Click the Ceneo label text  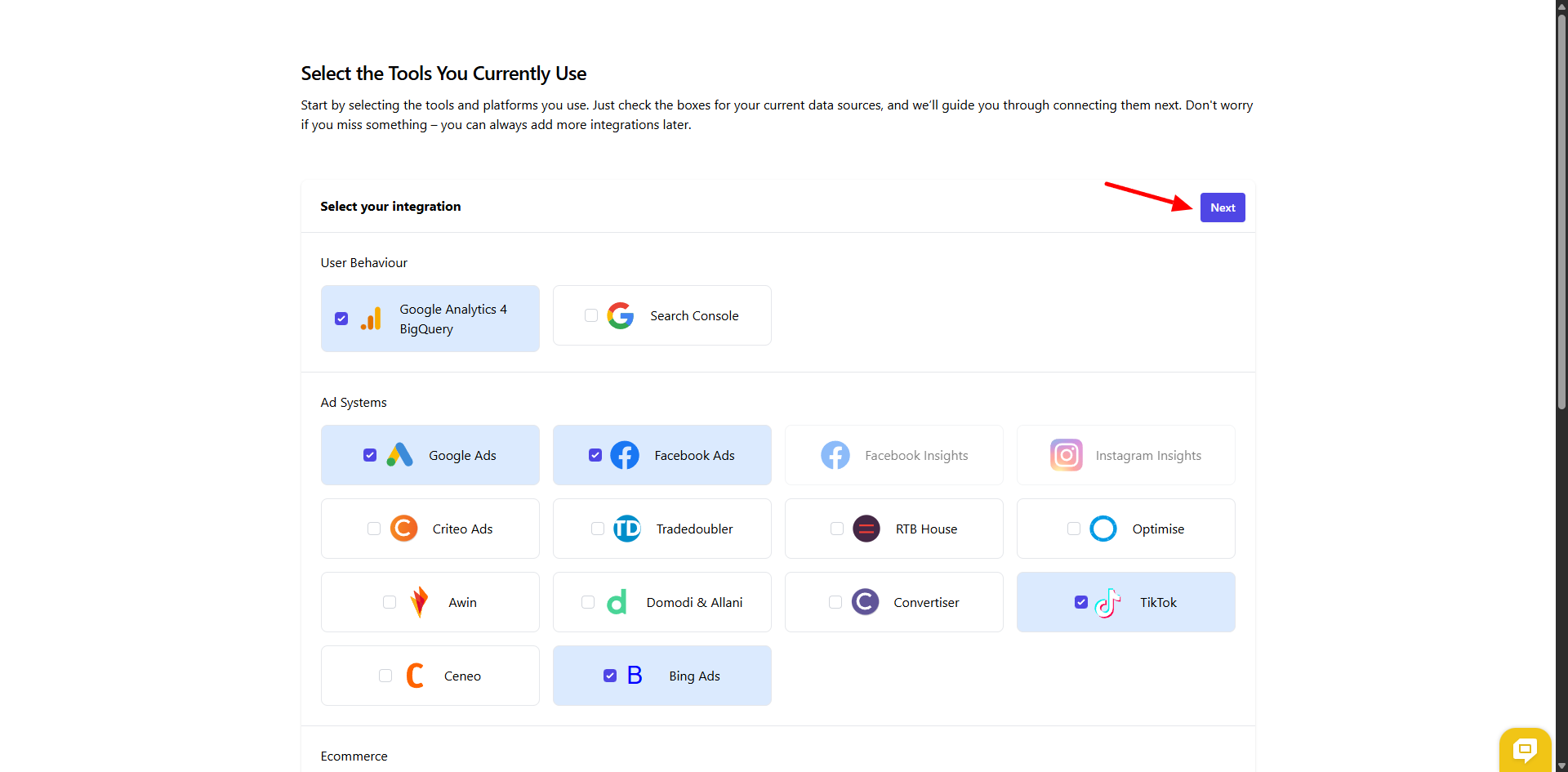point(462,676)
